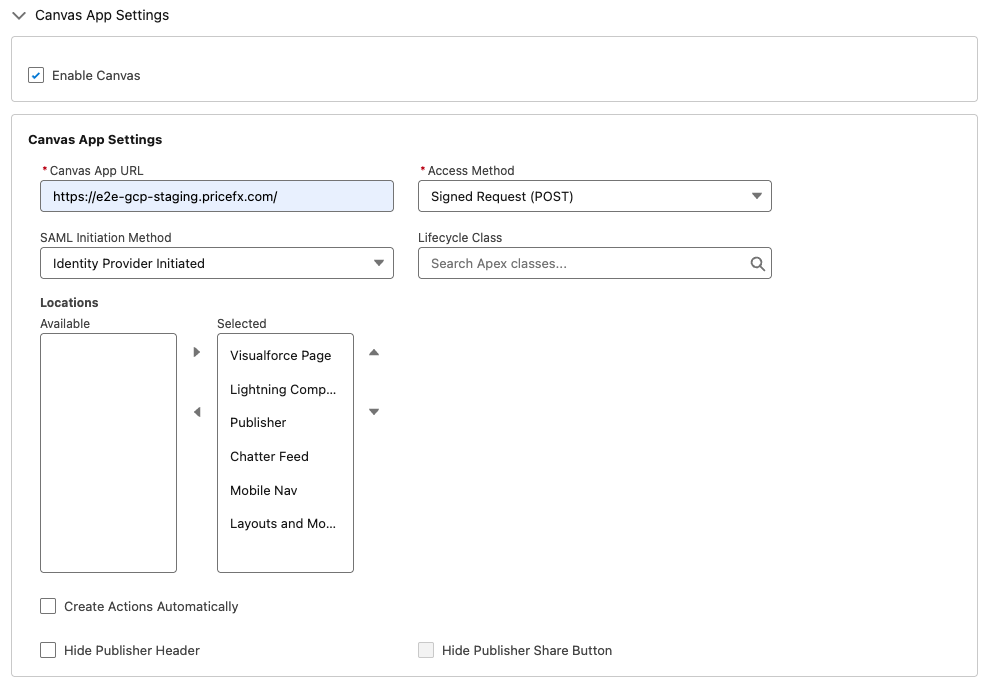Select Layouts and Mobile Cards location
Screen dimensions: 987x698
(283, 523)
